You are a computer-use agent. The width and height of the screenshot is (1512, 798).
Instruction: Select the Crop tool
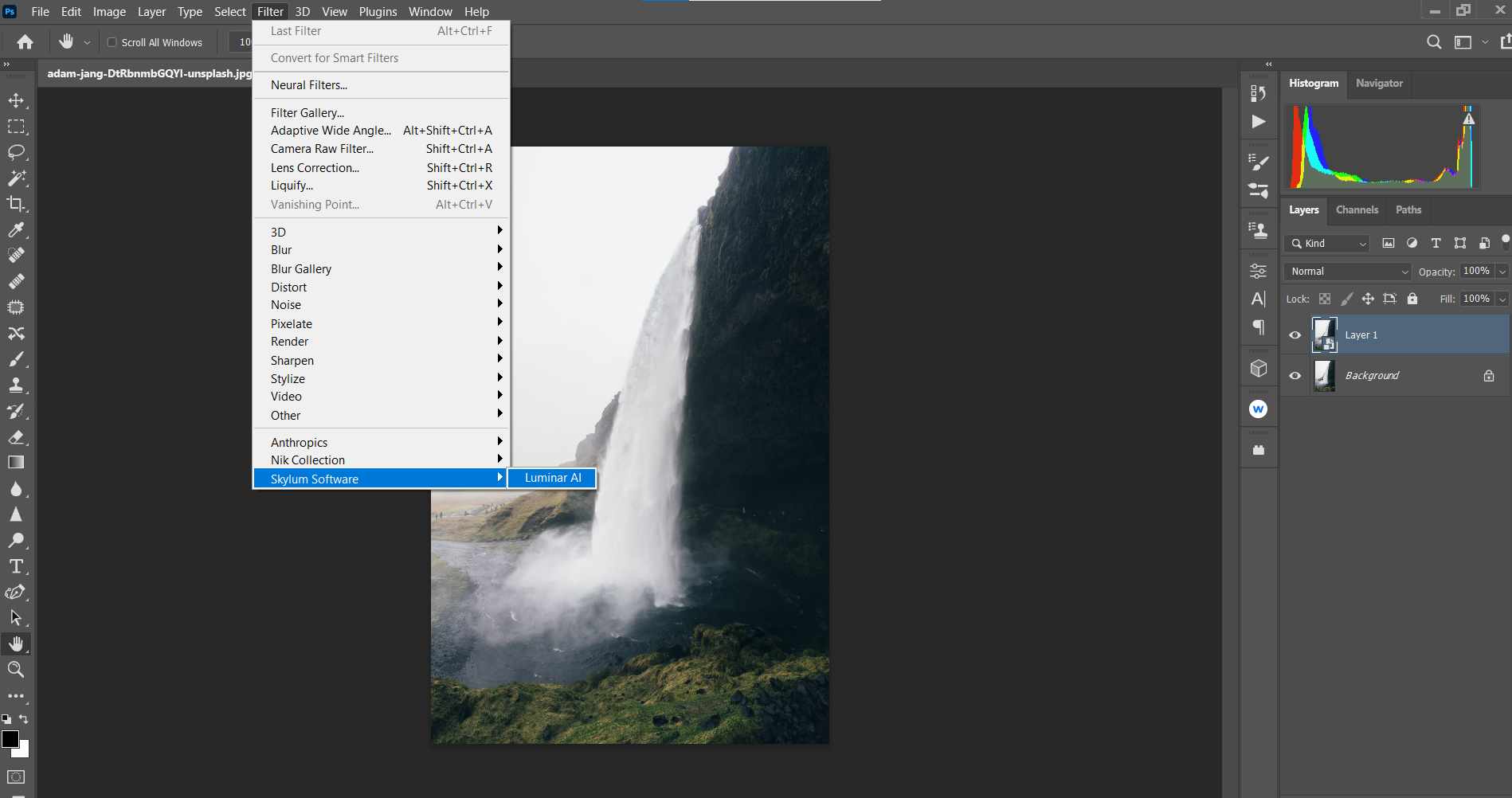[16, 204]
